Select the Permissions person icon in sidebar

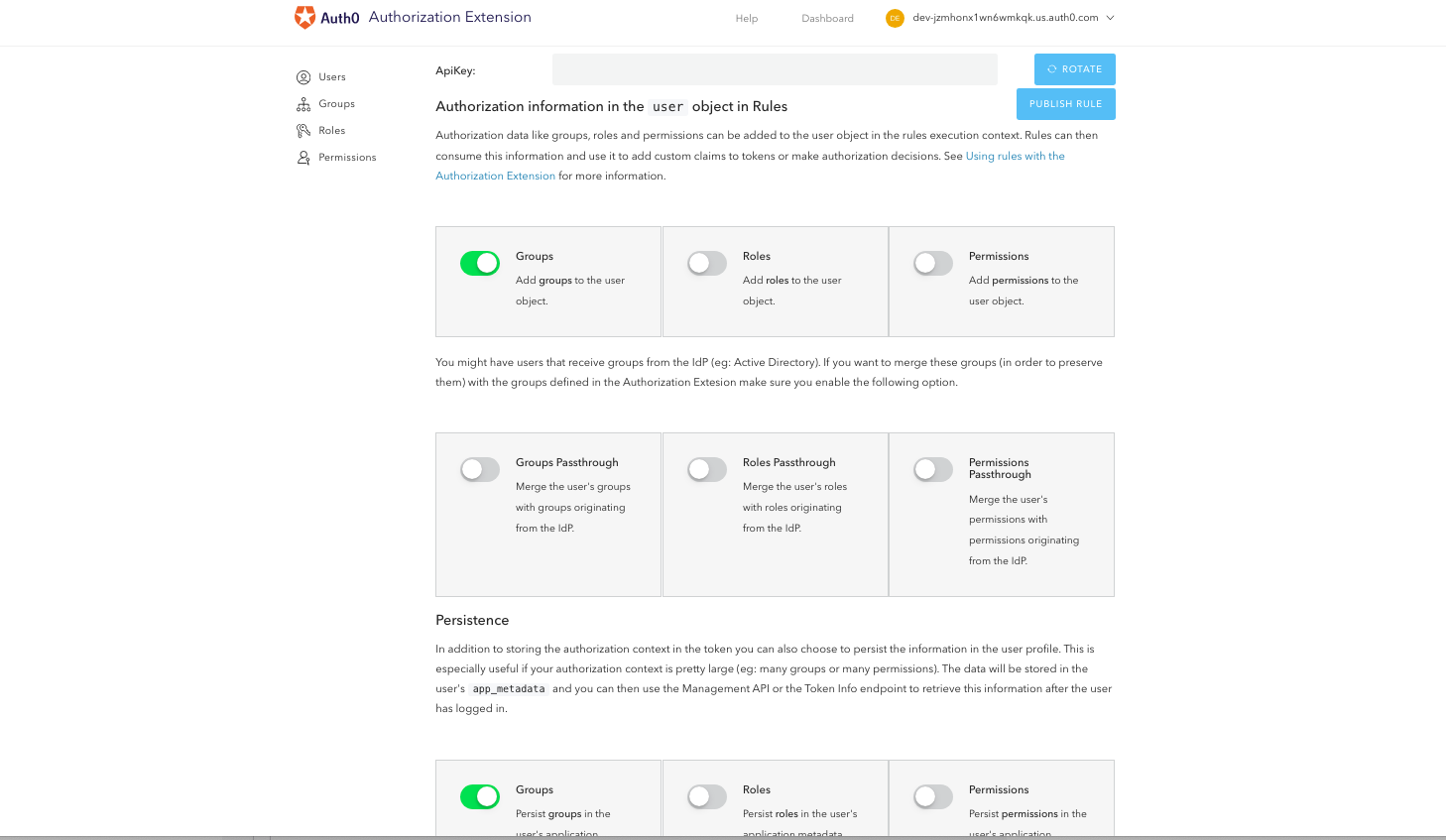click(302, 157)
